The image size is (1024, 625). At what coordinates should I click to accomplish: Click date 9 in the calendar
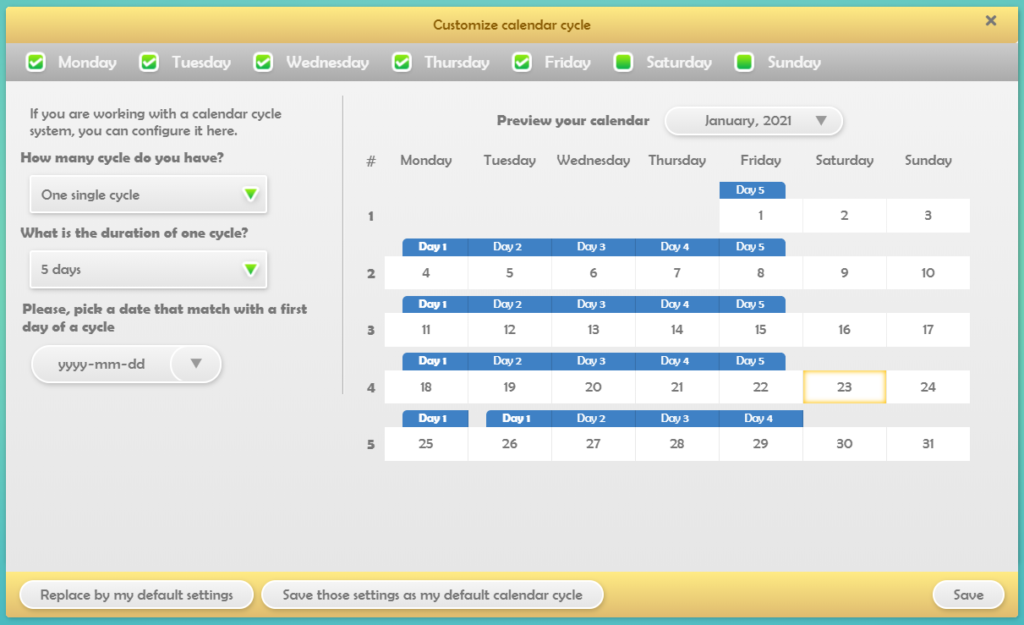pos(844,273)
